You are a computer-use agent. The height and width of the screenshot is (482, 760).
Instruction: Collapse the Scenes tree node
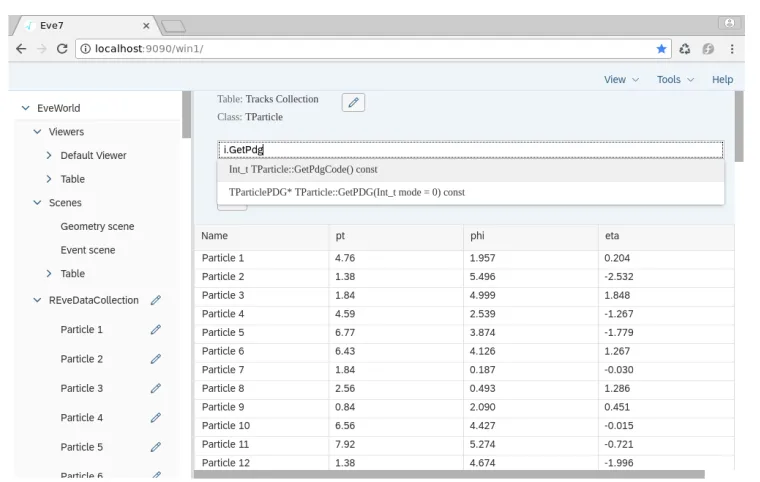(x=37, y=203)
